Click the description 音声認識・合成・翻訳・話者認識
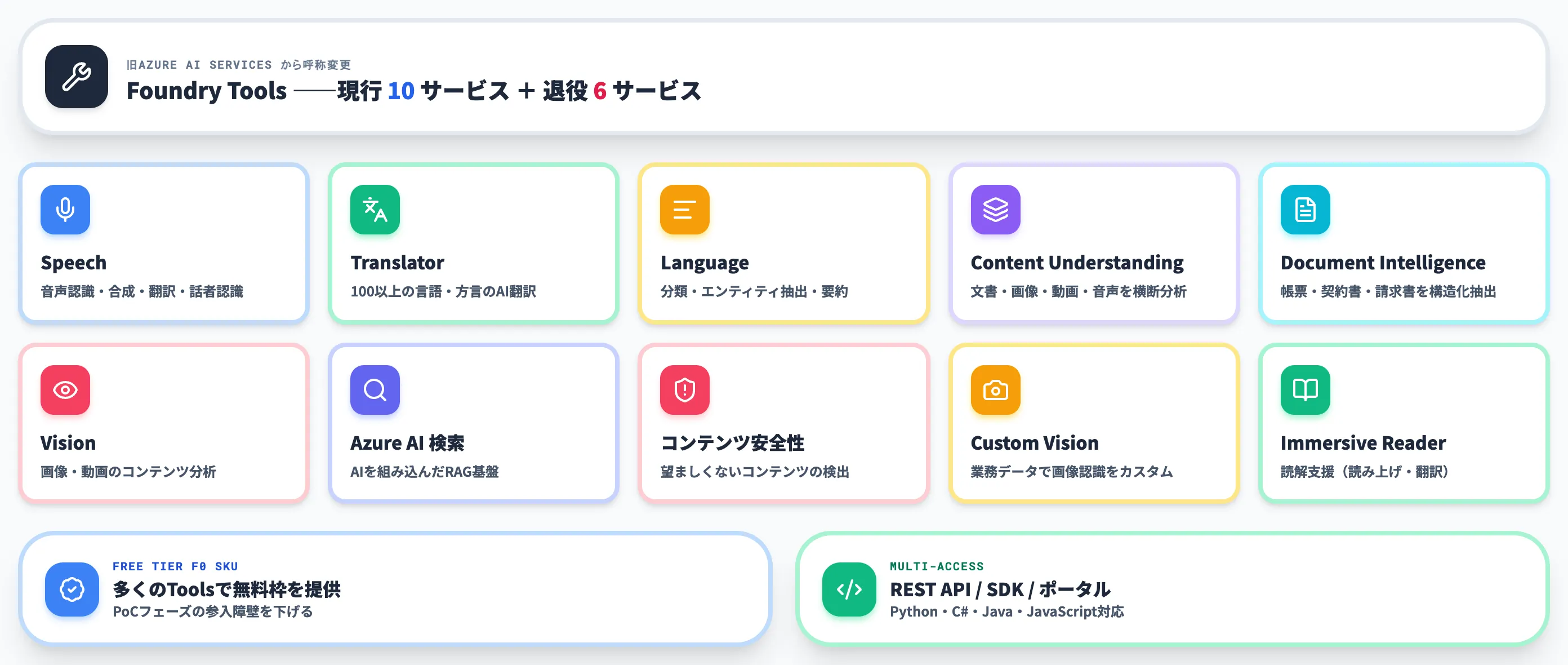Screen dimensions: 1568x665 click(x=142, y=291)
